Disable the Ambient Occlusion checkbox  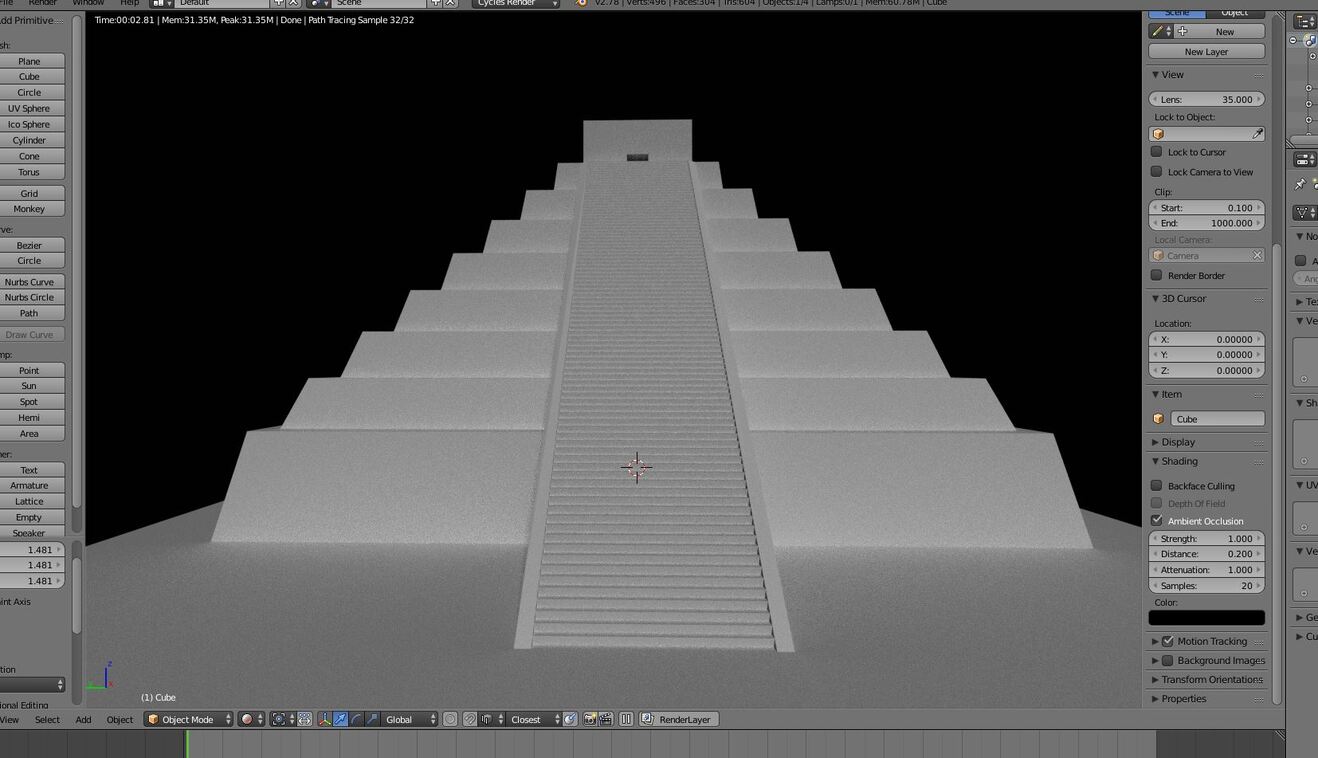pyautogui.click(x=1157, y=521)
